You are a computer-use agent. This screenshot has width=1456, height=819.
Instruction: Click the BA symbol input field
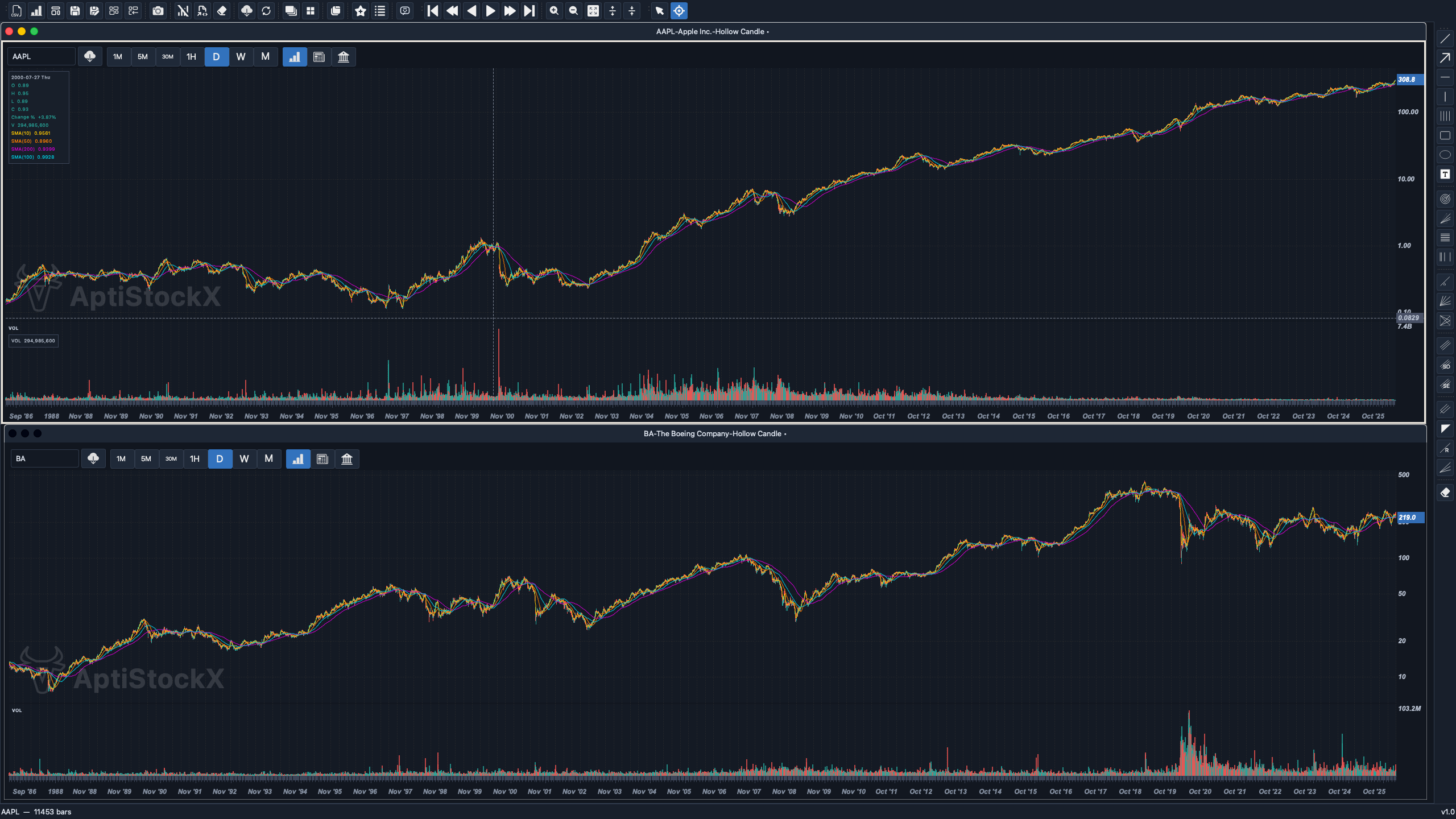(x=44, y=459)
